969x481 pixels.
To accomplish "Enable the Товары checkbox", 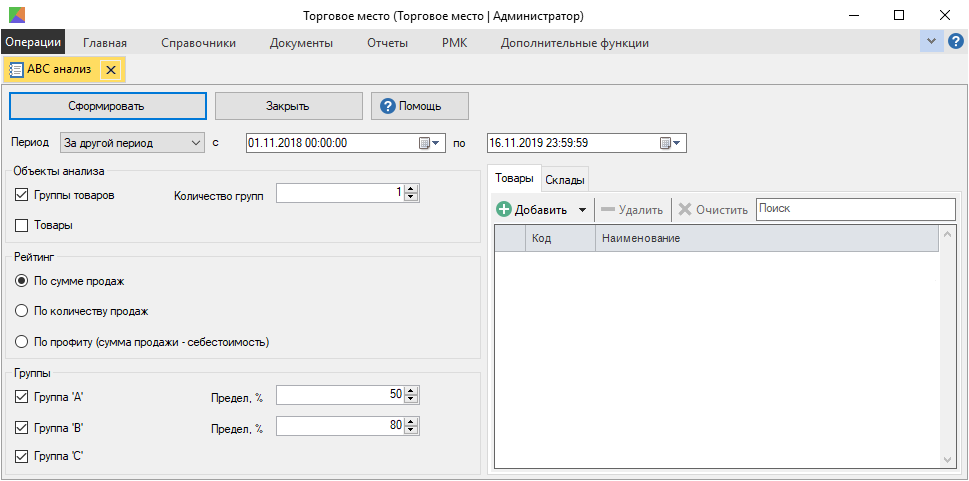I will 22,226.
